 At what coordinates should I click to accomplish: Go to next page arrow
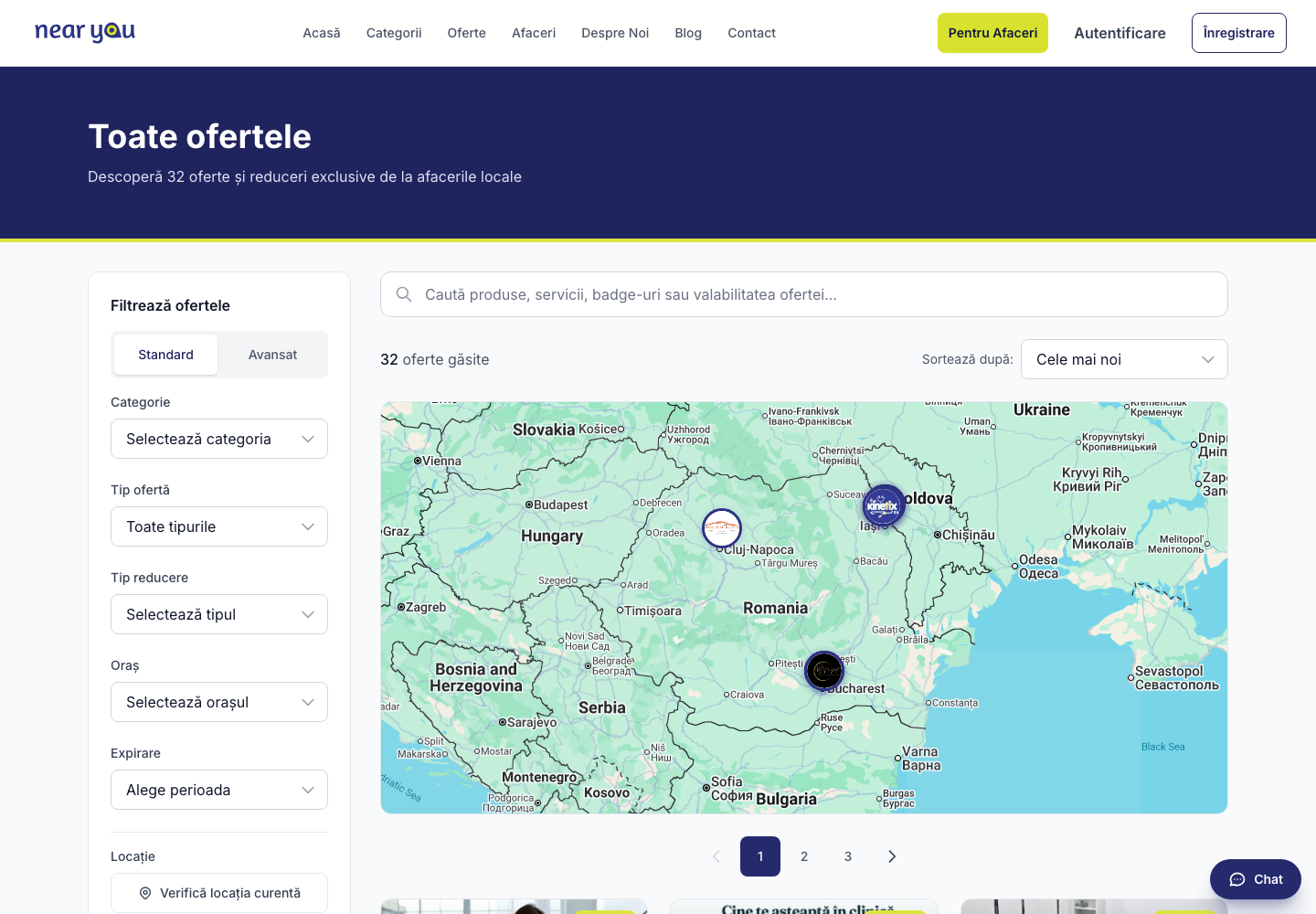click(x=892, y=856)
